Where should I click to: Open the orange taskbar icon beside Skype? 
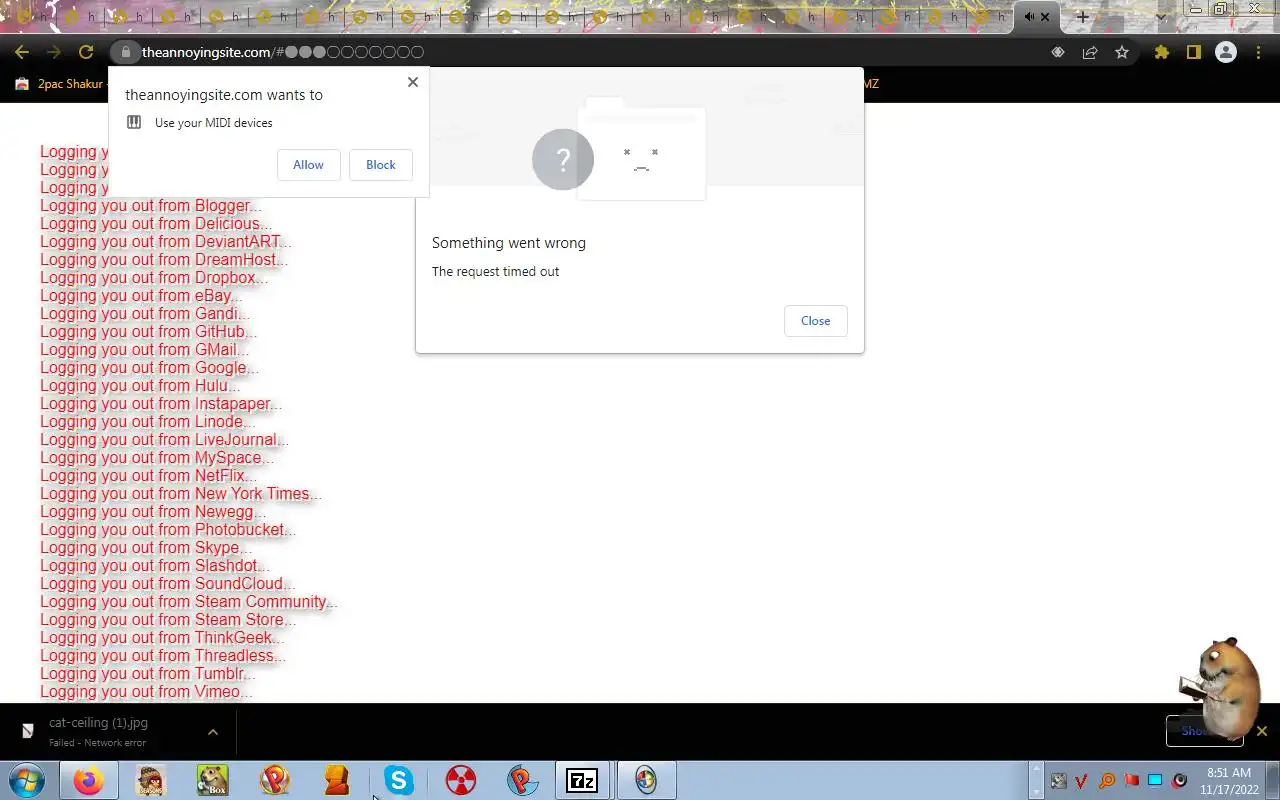point(337,780)
